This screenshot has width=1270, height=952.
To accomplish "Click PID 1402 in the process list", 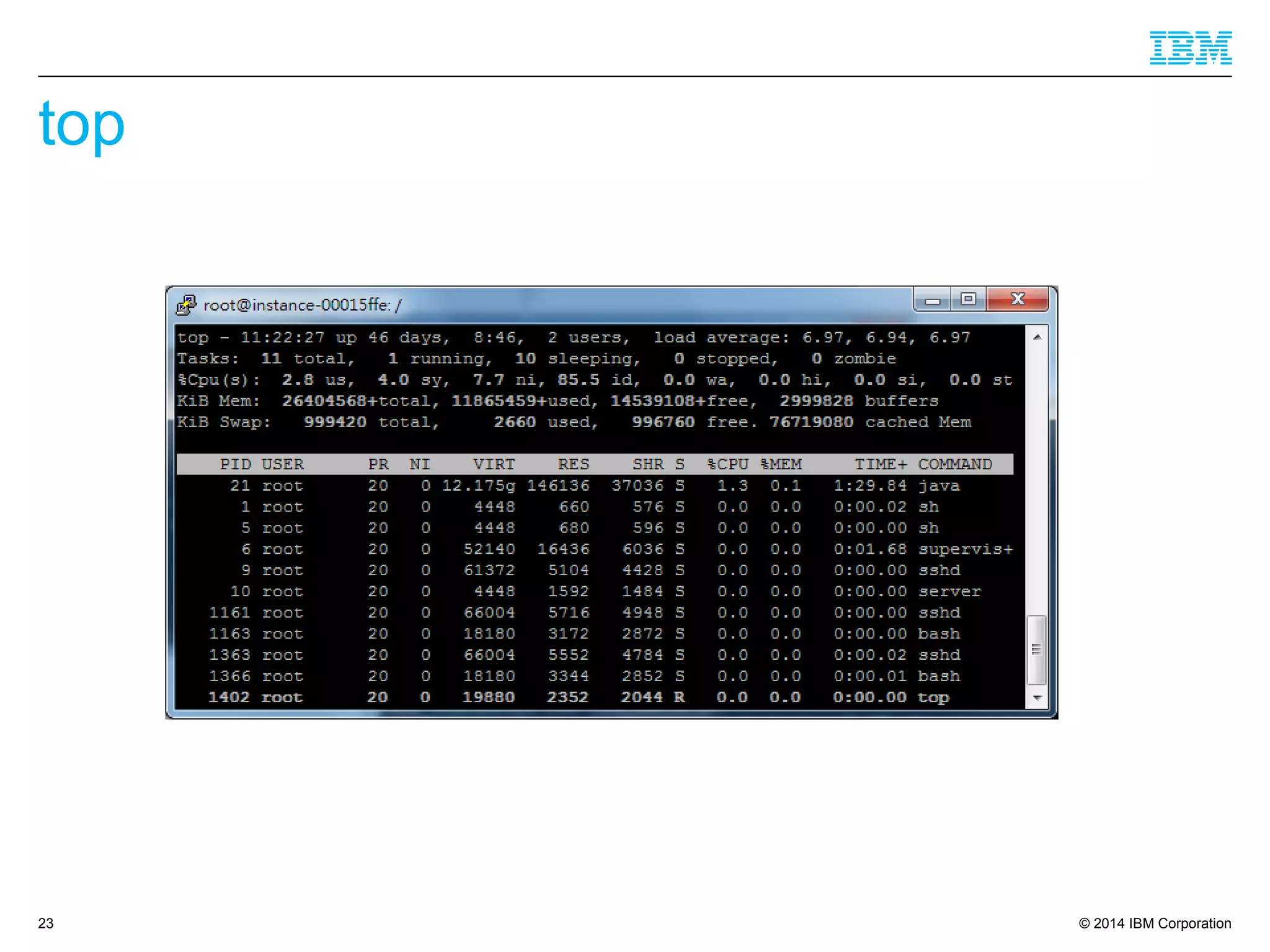I will pyautogui.click(x=229, y=697).
